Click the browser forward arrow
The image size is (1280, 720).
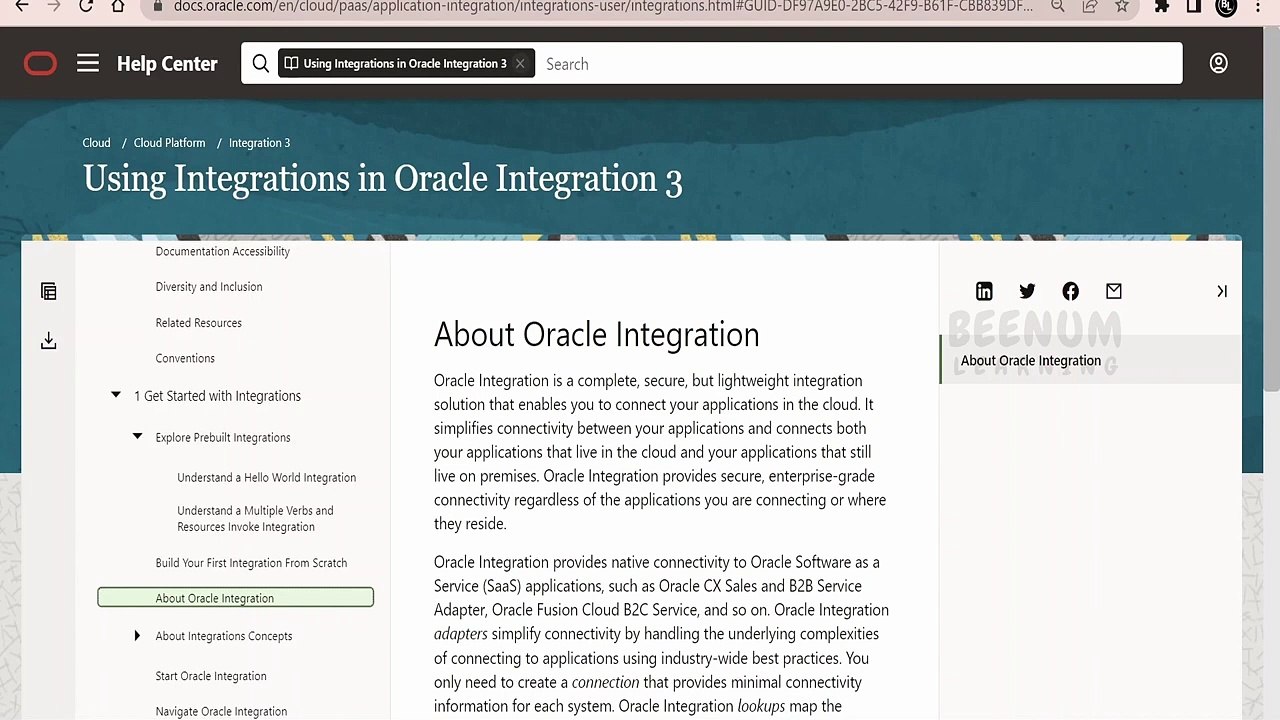[54, 6]
